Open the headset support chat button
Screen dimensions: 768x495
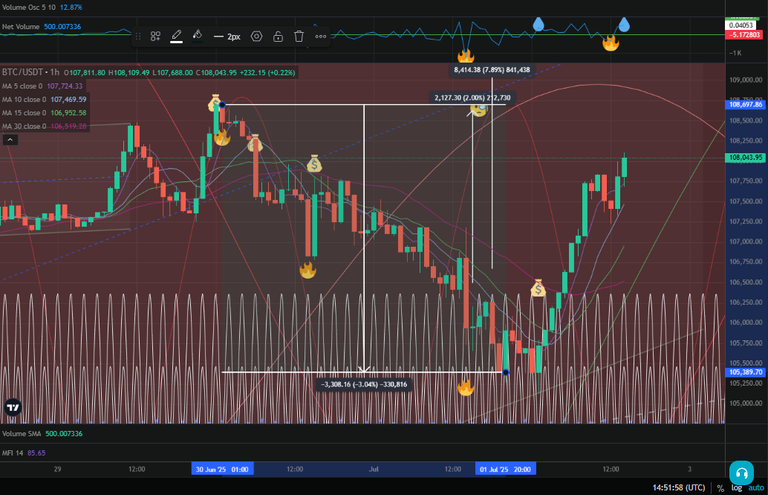click(x=741, y=473)
